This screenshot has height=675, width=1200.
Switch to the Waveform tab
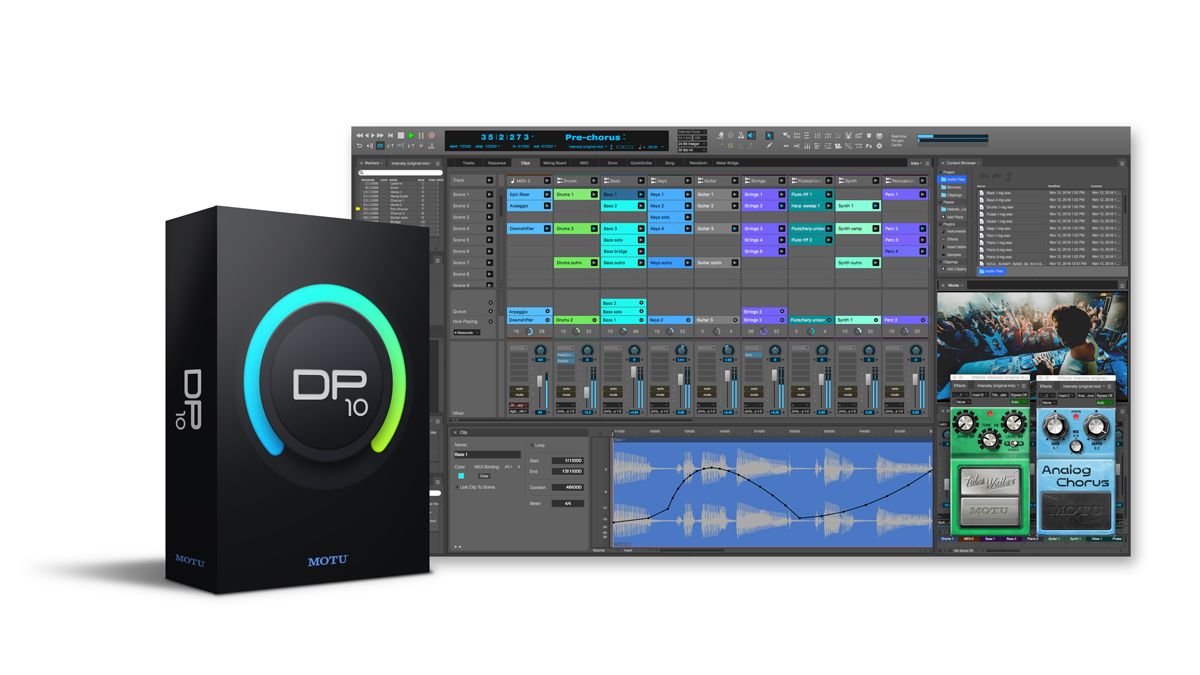click(698, 163)
